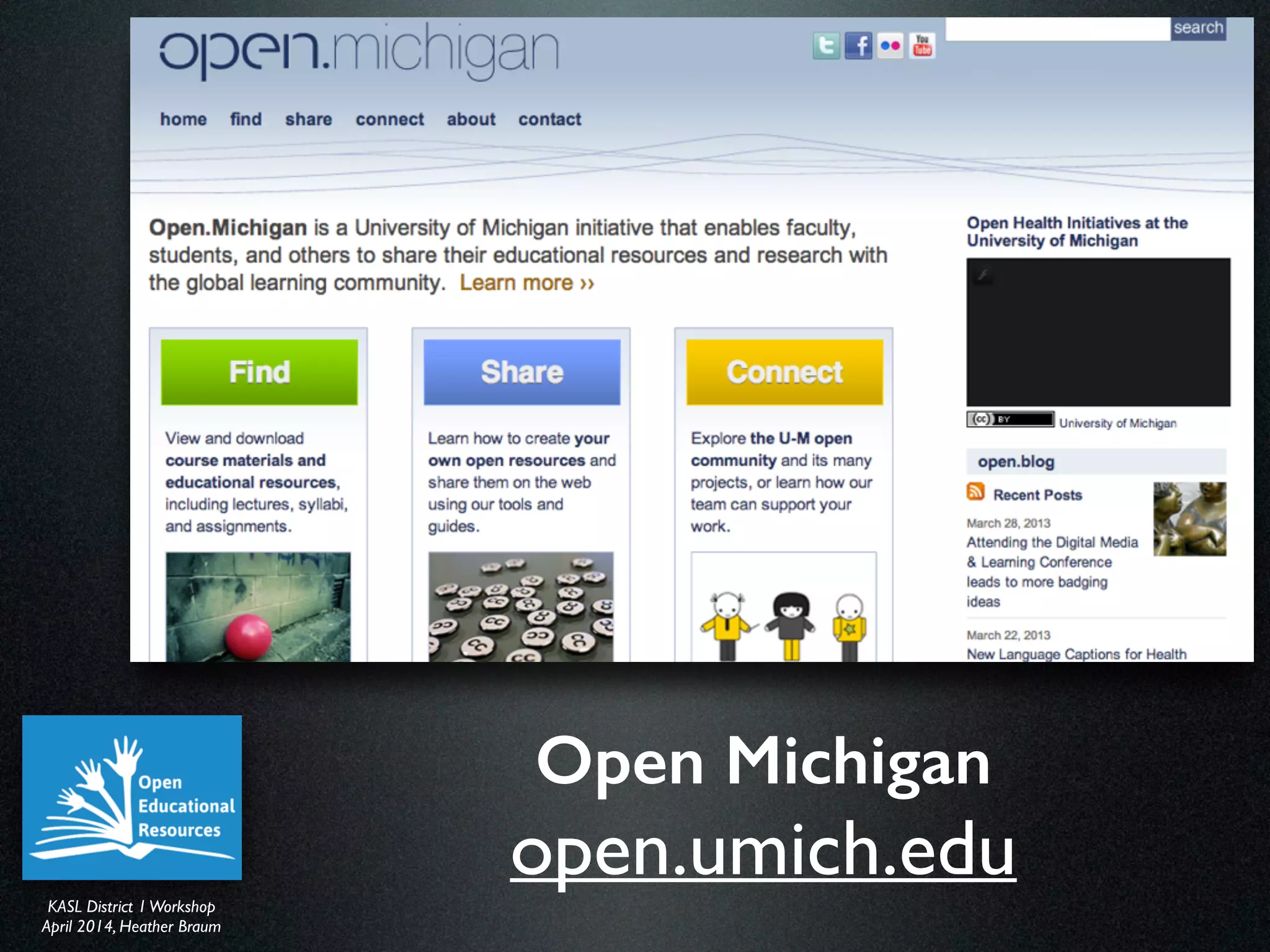Open the Facebook social icon
This screenshot has height=952, width=1270.
[858, 46]
